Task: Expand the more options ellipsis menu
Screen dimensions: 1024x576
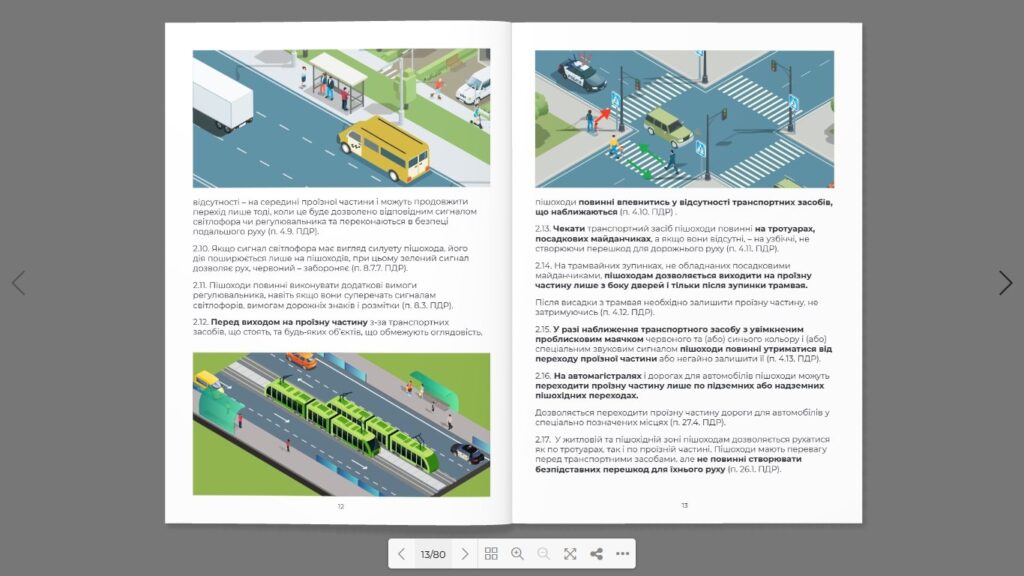Action: coord(622,554)
